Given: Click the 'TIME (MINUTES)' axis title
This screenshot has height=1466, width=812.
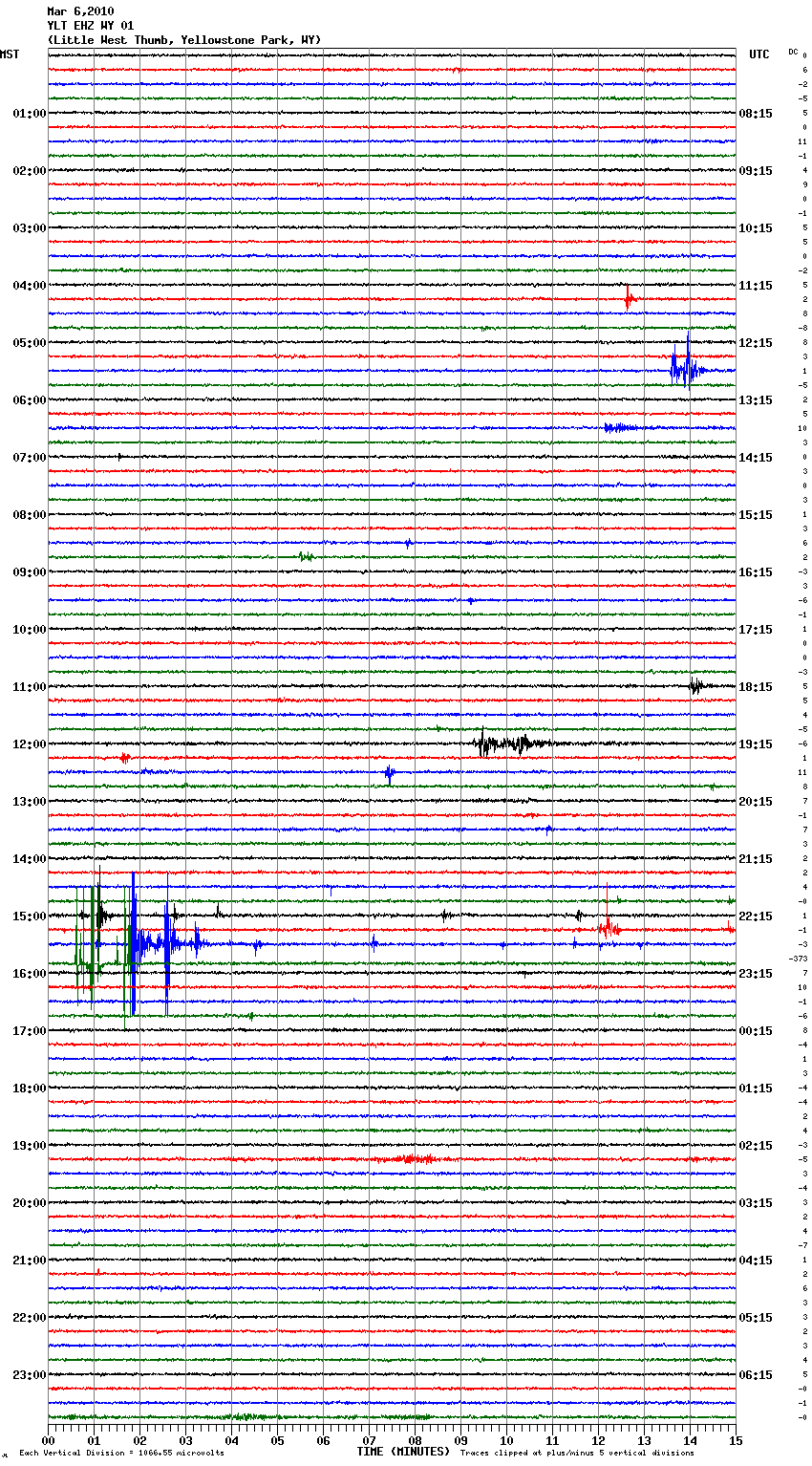Looking at the screenshot, I should point(403,1452).
